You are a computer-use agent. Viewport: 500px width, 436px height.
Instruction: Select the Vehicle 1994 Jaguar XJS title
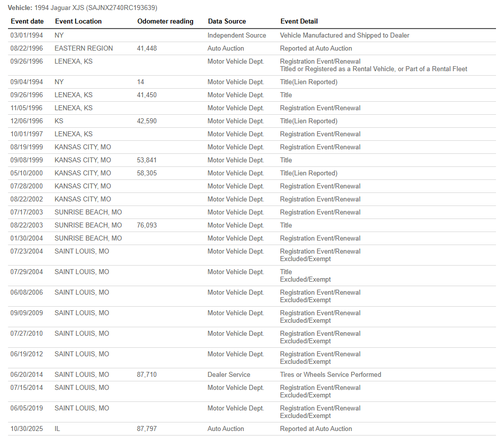click(x=83, y=7)
